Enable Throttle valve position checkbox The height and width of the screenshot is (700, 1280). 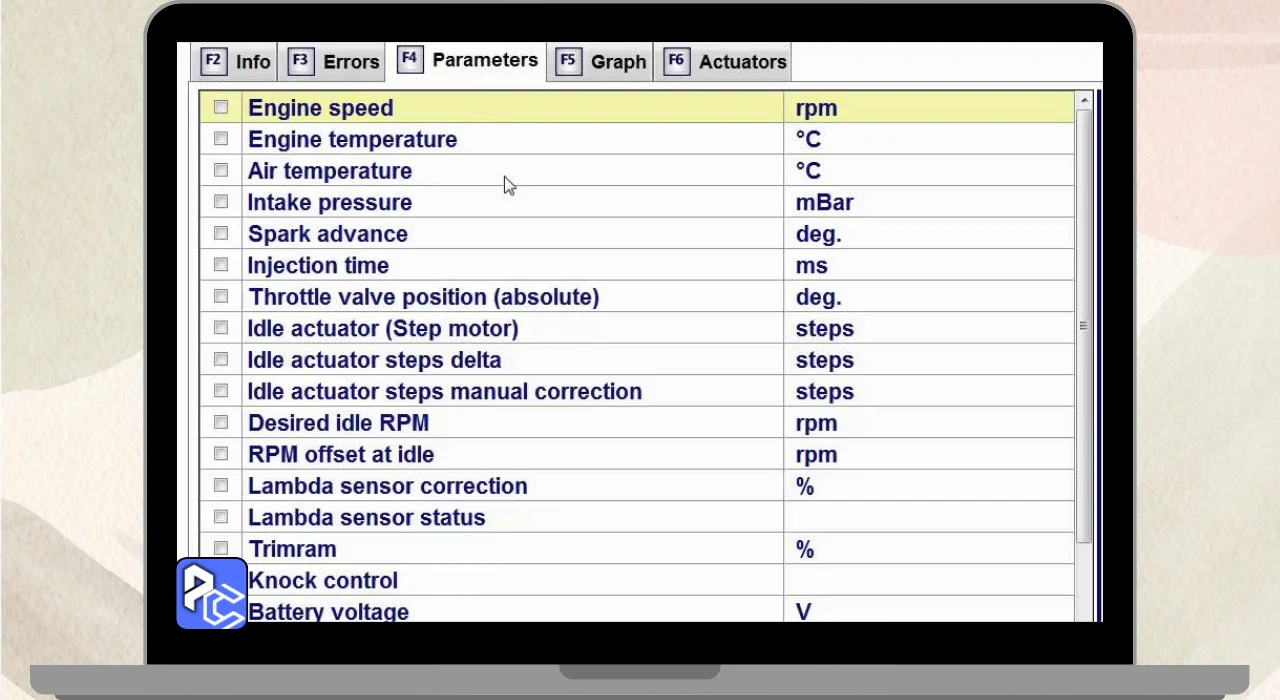(x=221, y=296)
